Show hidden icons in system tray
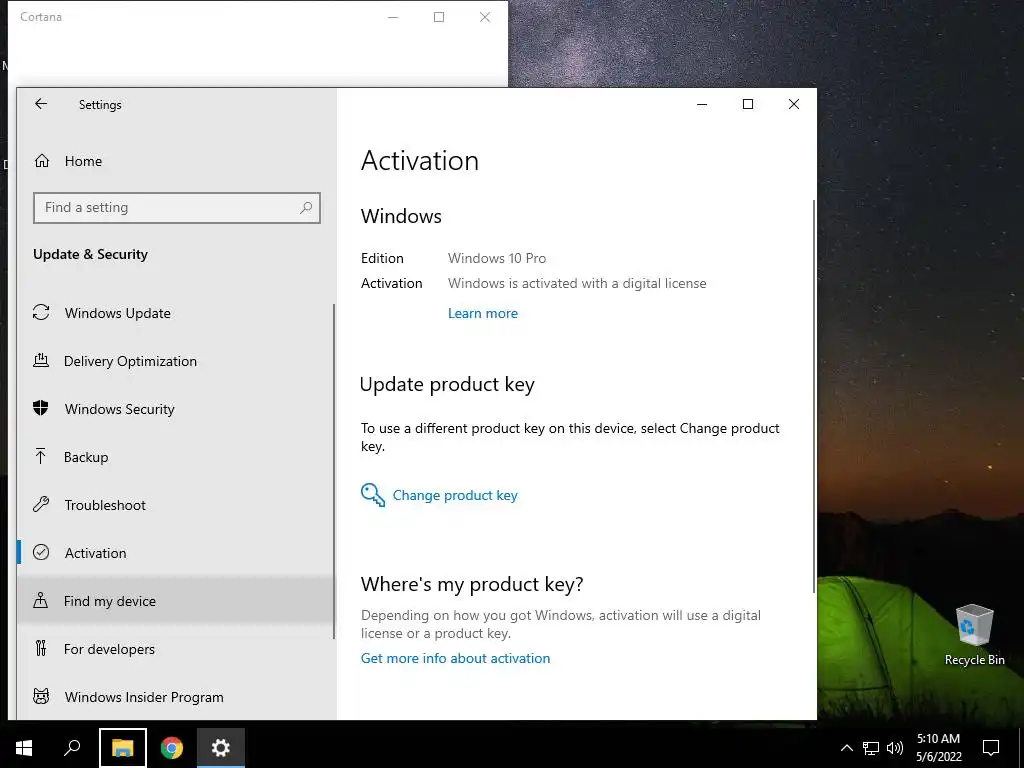 pyautogui.click(x=846, y=748)
